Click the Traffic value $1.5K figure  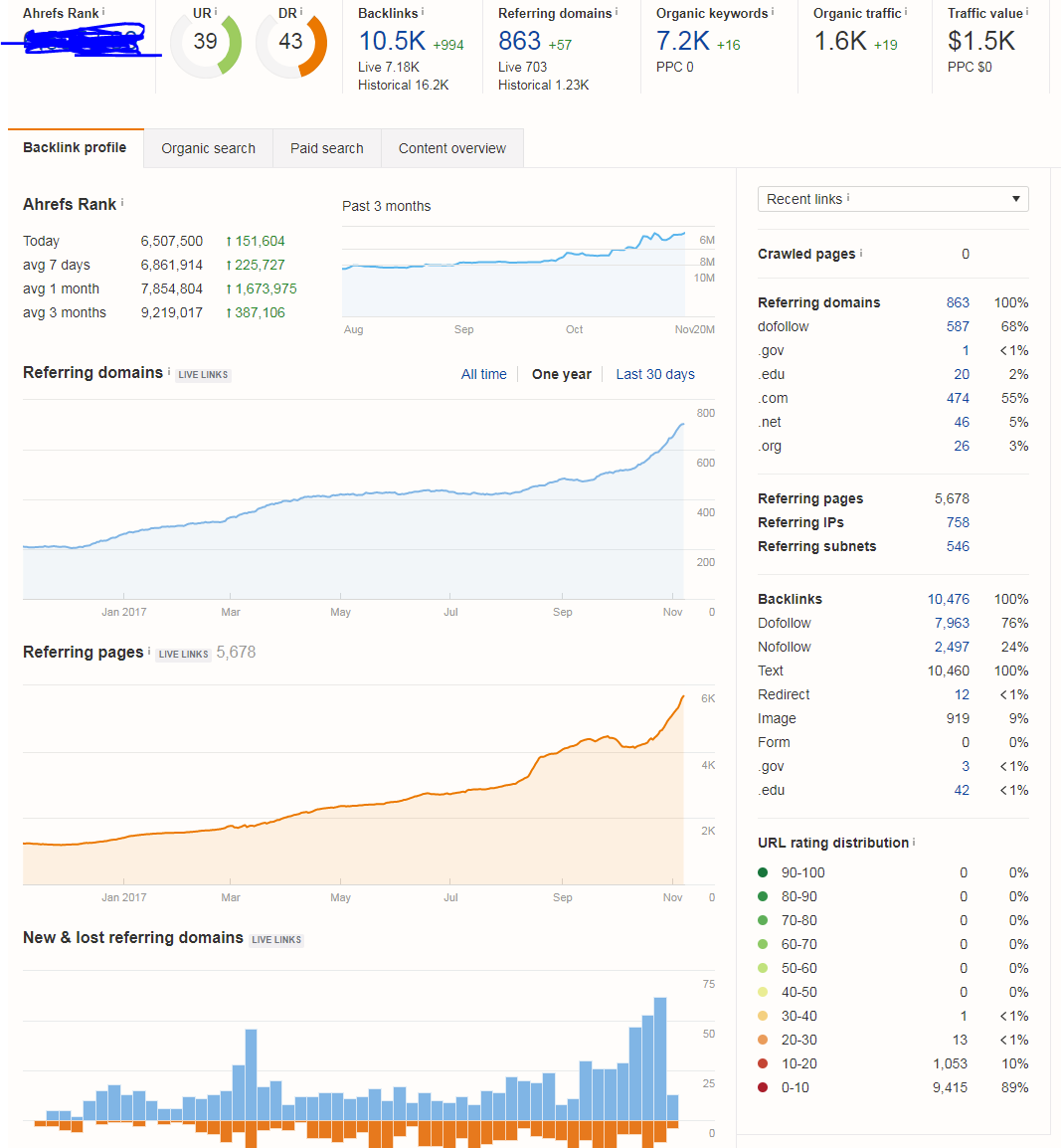[x=981, y=41]
